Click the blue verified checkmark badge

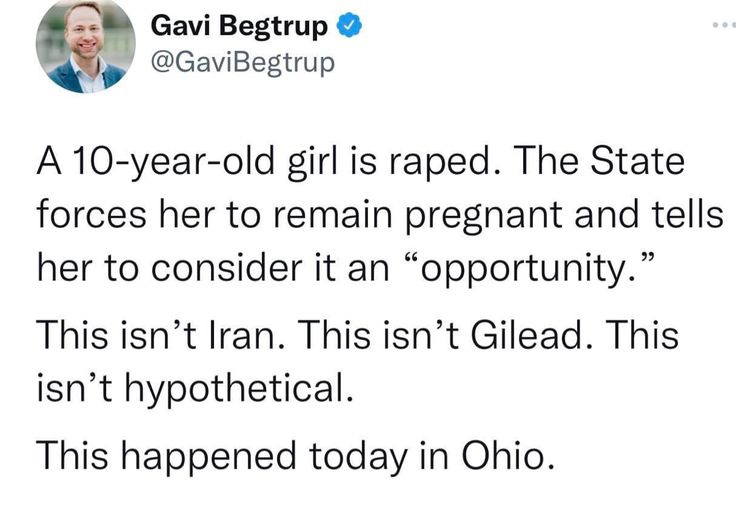(350, 25)
